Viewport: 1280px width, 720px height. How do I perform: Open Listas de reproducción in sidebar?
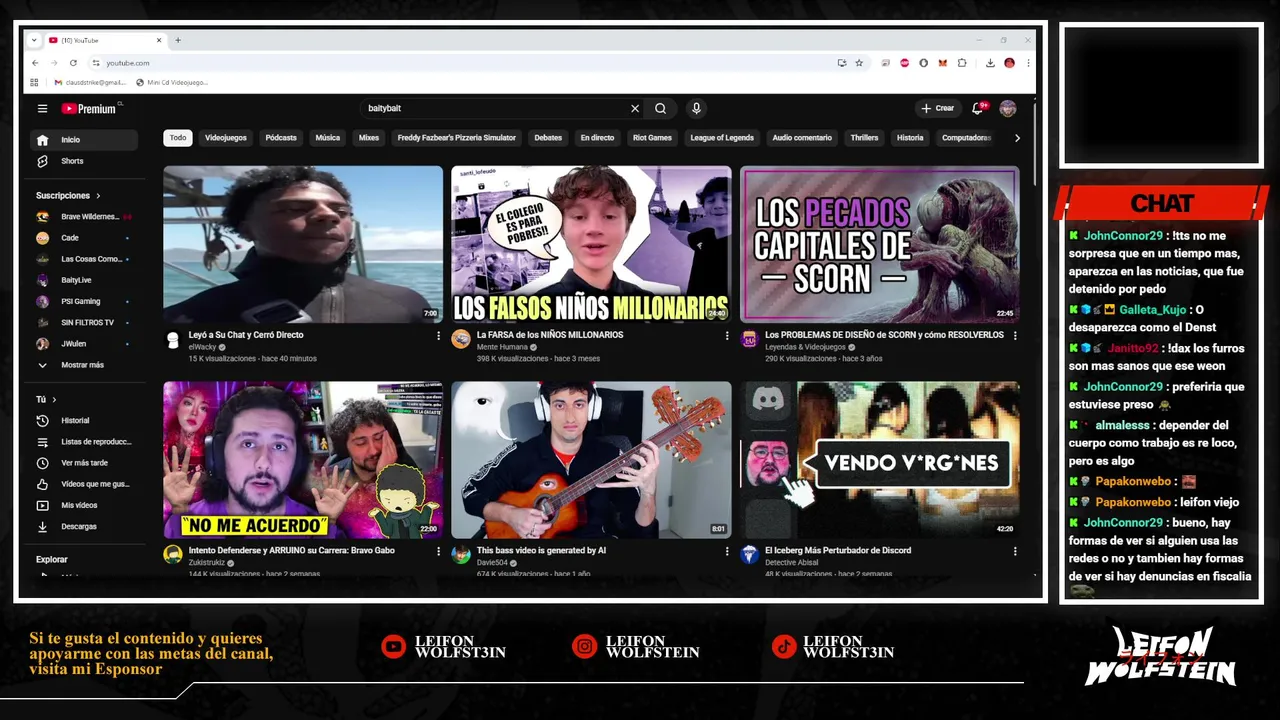[84, 441]
